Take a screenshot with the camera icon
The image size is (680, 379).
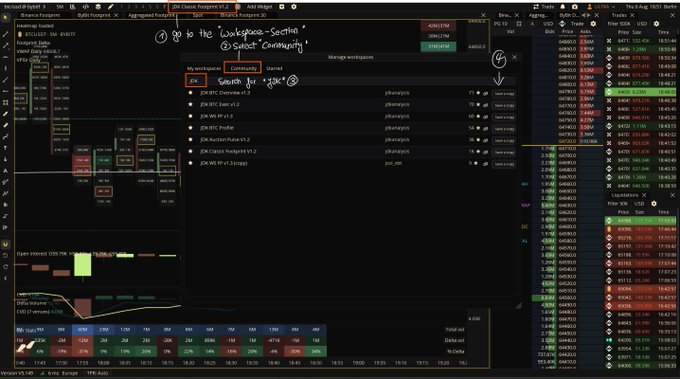pyautogui.click(x=575, y=7)
